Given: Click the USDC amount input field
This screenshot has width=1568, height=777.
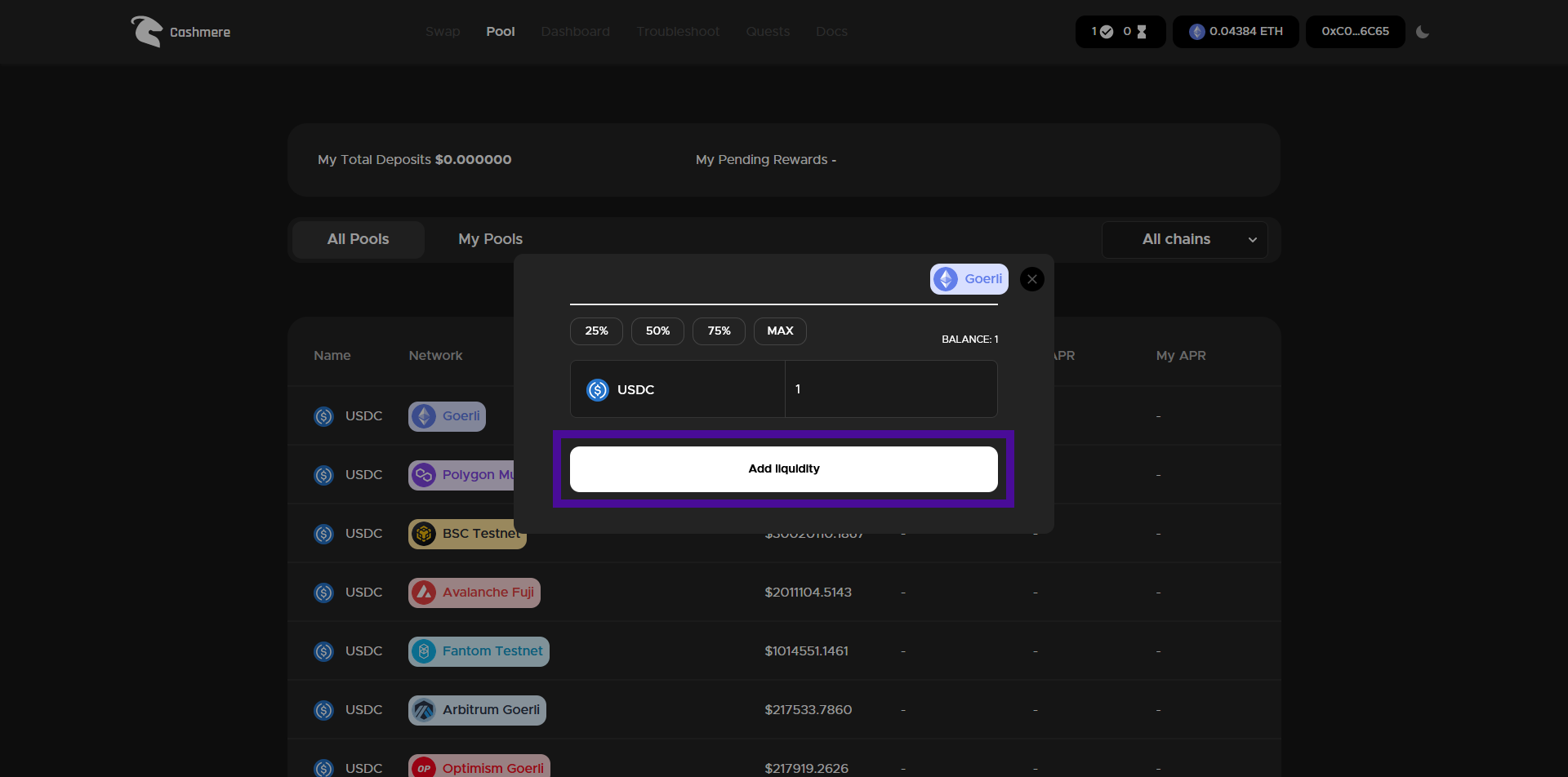Looking at the screenshot, I should [890, 389].
